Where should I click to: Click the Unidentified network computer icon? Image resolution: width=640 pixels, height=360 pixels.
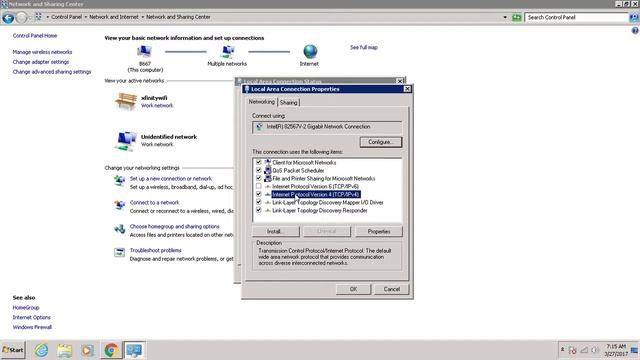coord(126,141)
